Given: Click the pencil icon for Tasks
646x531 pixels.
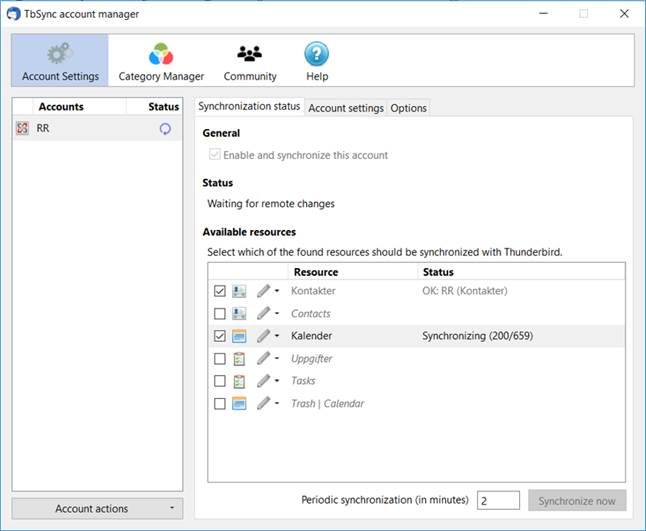Looking at the screenshot, I should pyautogui.click(x=263, y=381).
